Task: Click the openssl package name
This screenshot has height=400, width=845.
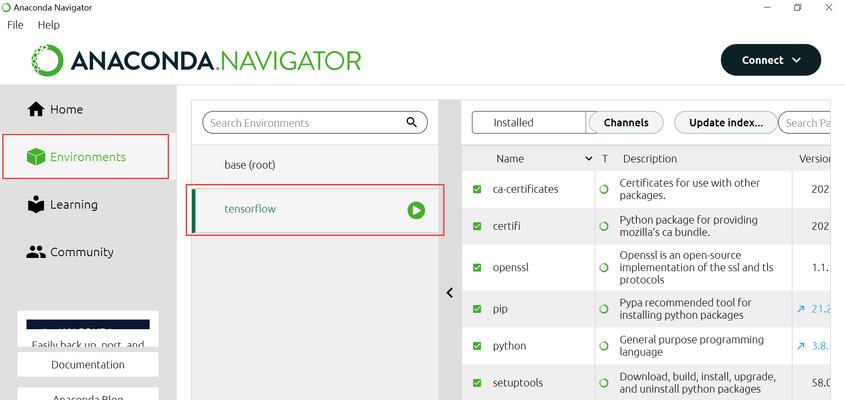Action: pyautogui.click(x=510, y=267)
